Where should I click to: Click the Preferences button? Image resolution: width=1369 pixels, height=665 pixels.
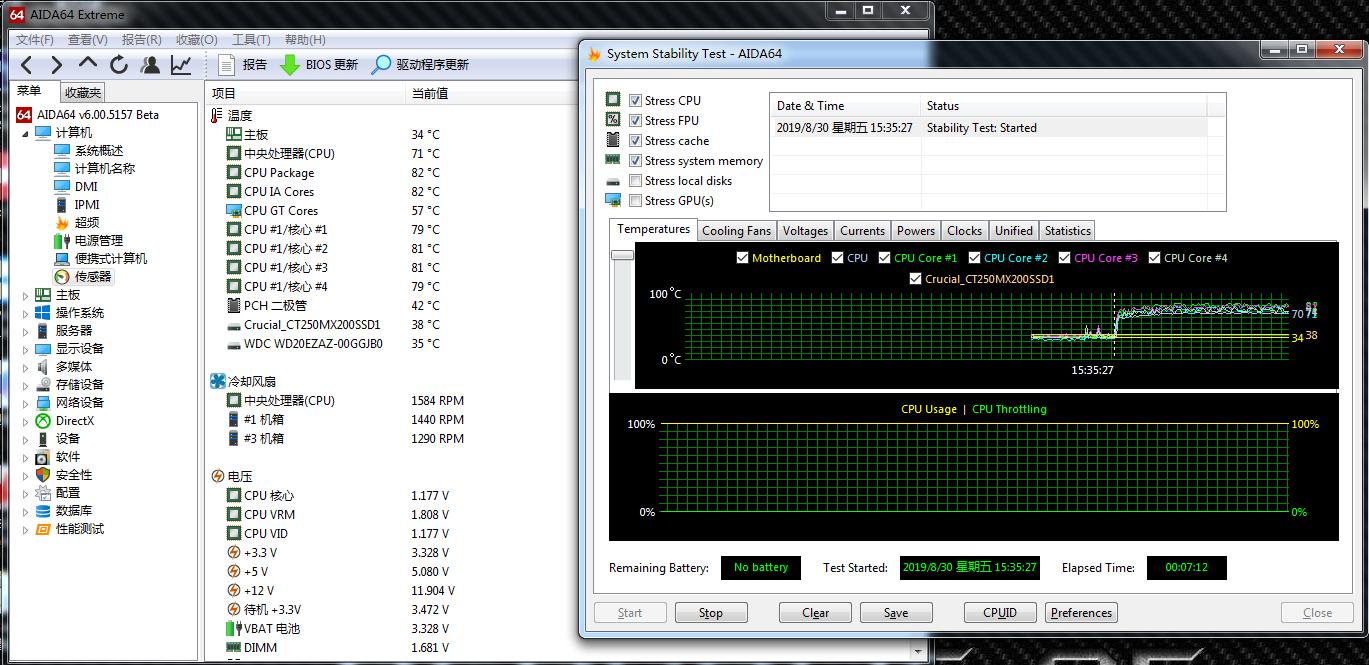1081,613
